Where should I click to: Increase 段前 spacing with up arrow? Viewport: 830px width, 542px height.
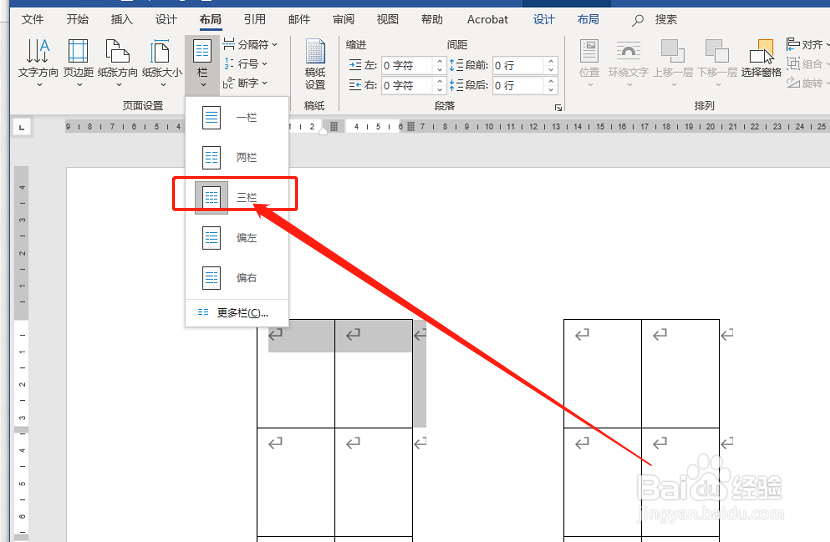tap(551, 61)
